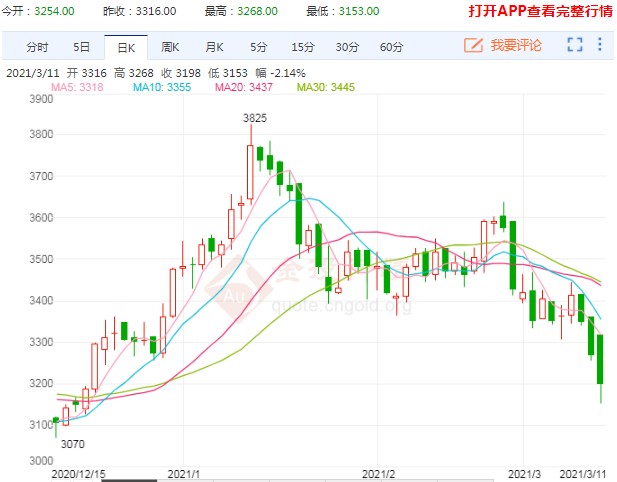Screen dimensions: 617x482
Task: Open the 打开APP查看完整行情 link
Action: point(540,11)
